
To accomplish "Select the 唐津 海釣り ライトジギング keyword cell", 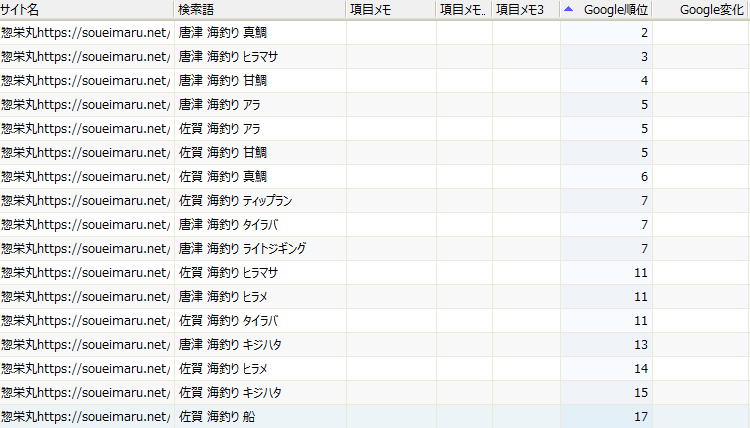I will point(260,248).
